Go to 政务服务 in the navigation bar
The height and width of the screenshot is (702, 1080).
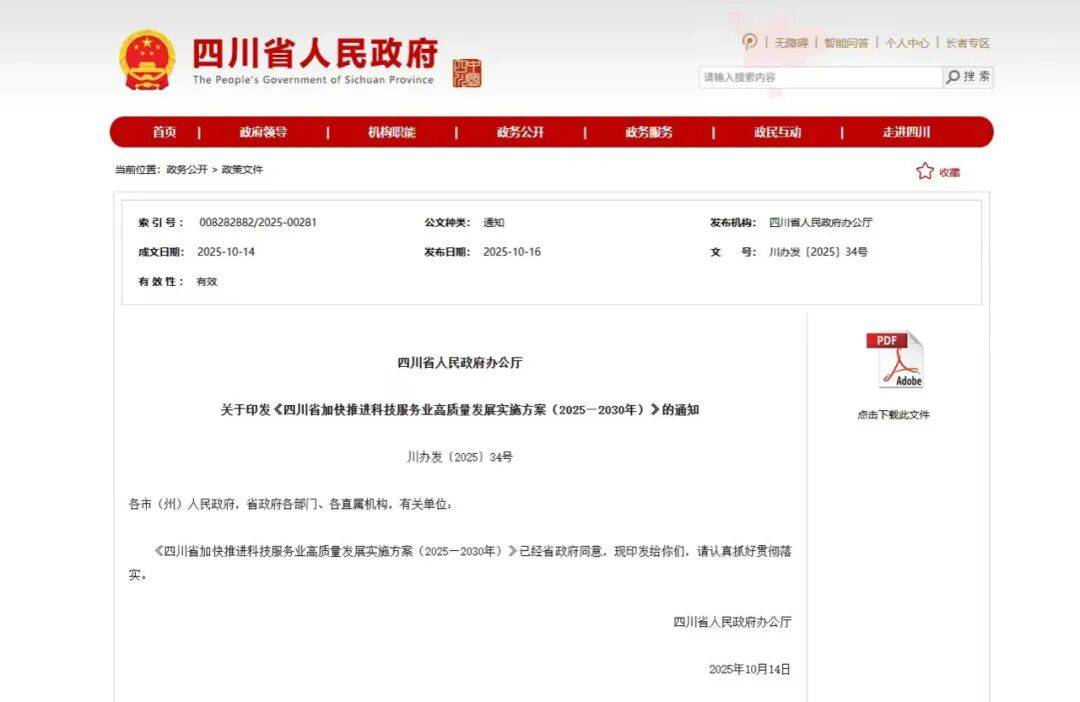[x=649, y=132]
